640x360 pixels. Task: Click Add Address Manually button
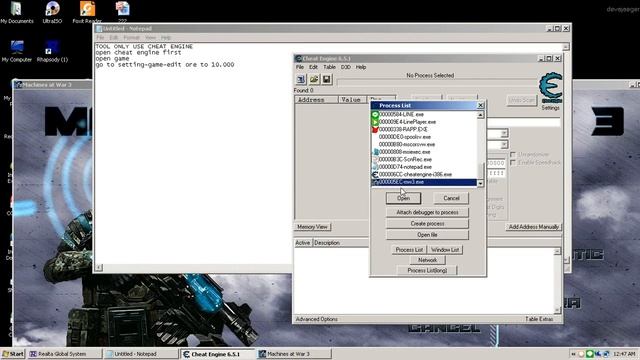coord(533,227)
